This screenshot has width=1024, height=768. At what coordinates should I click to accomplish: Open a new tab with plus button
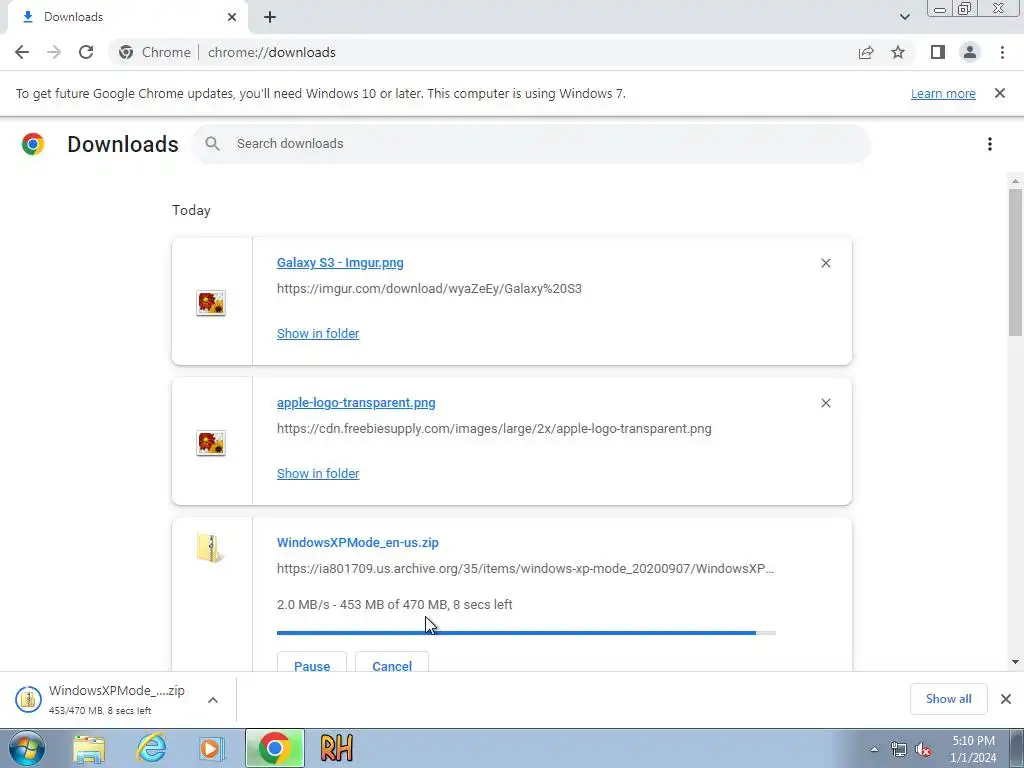click(x=270, y=17)
